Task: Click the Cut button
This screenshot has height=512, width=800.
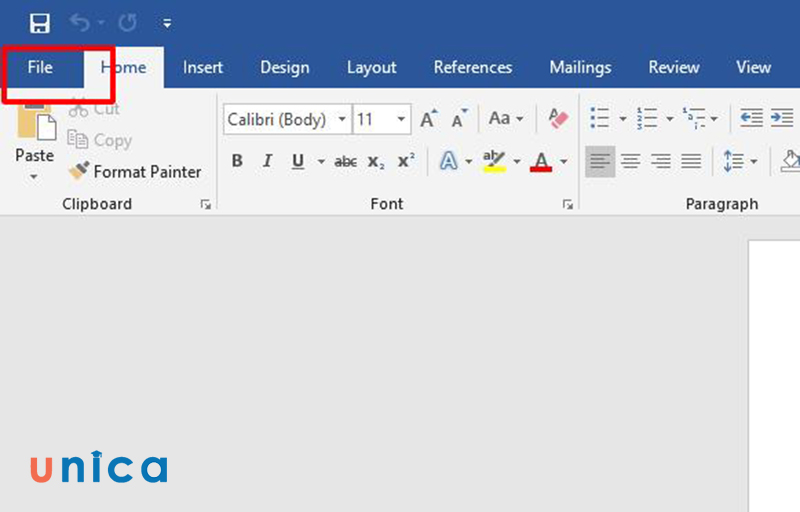Action: coord(94,108)
